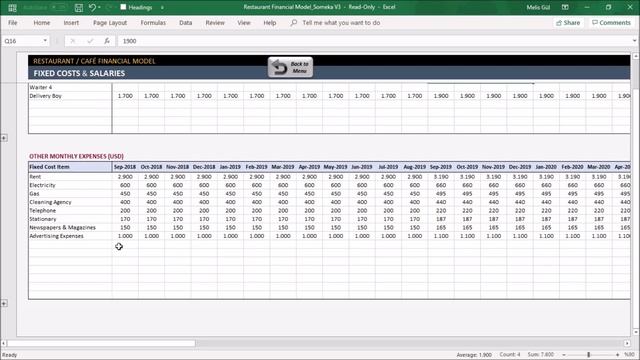The image size is (640, 360).
Task: Click the Cancel entry X icon
Action: click(73, 41)
